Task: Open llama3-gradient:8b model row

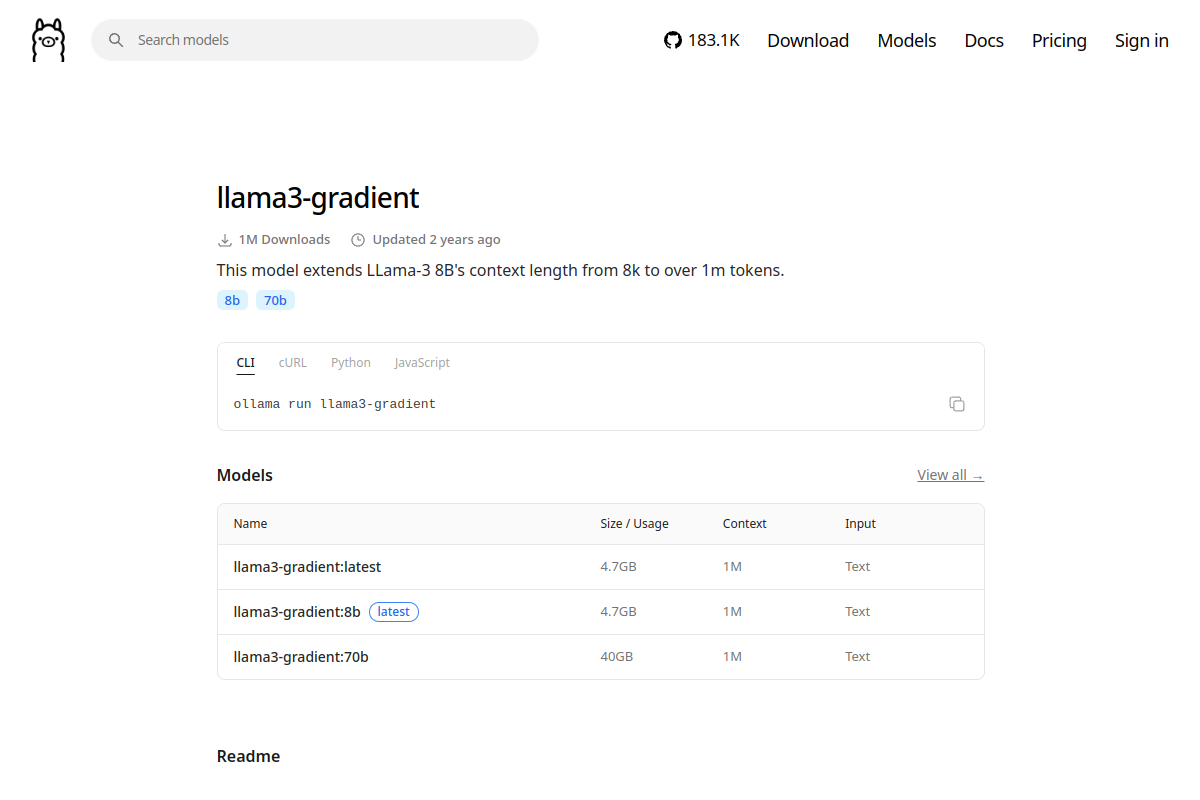Action: coord(601,612)
